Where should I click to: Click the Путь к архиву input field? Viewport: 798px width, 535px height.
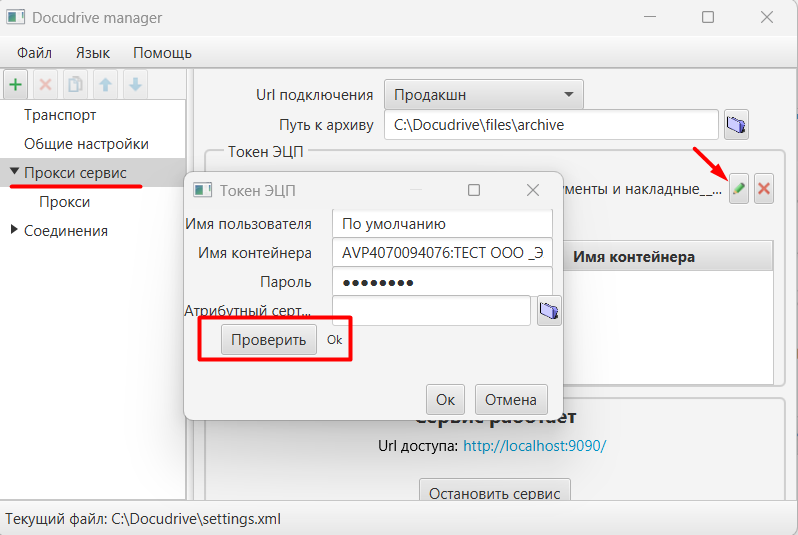pos(551,125)
